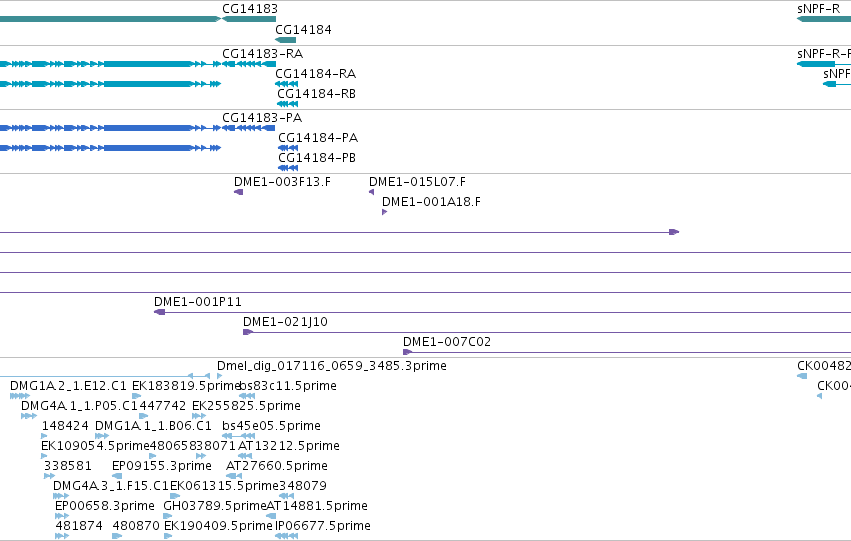The height and width of the screenshot is (541, 851).
Task: Select the DME1-015L07.F feature label
Action: click(417, 182)
